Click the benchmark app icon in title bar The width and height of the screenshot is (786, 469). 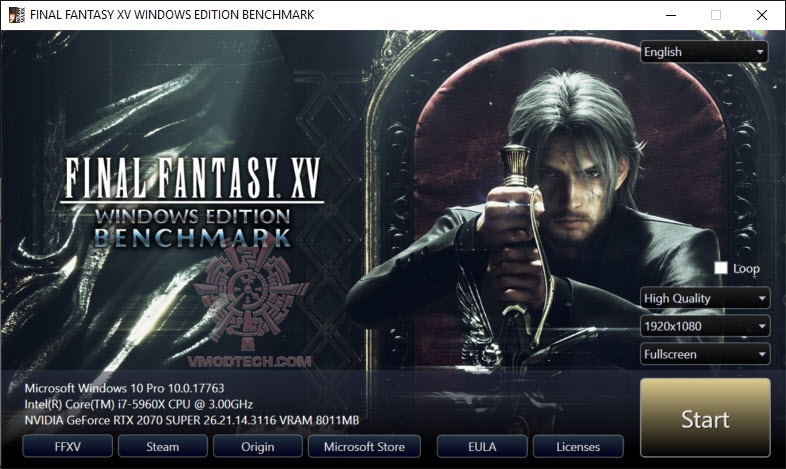pos(17,15)
